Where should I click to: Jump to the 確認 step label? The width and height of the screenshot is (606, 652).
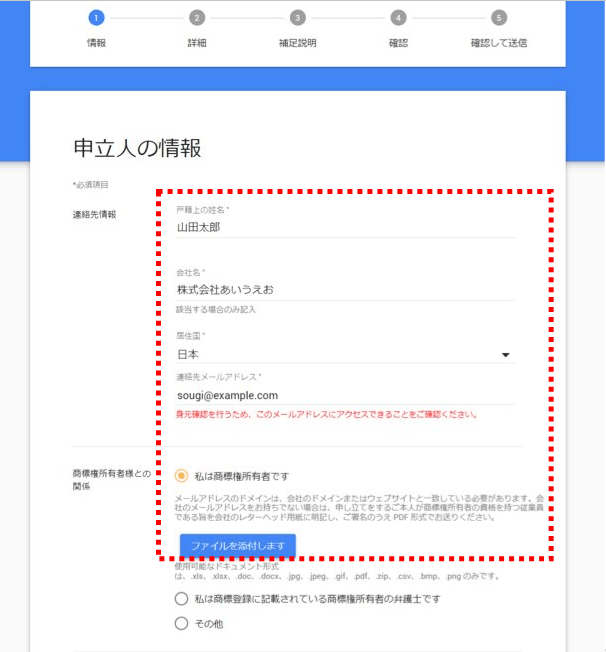tap(398, 43)
